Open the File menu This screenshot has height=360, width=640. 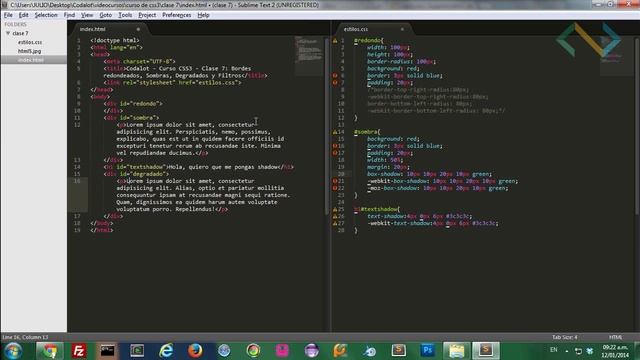tap(8, 15)
